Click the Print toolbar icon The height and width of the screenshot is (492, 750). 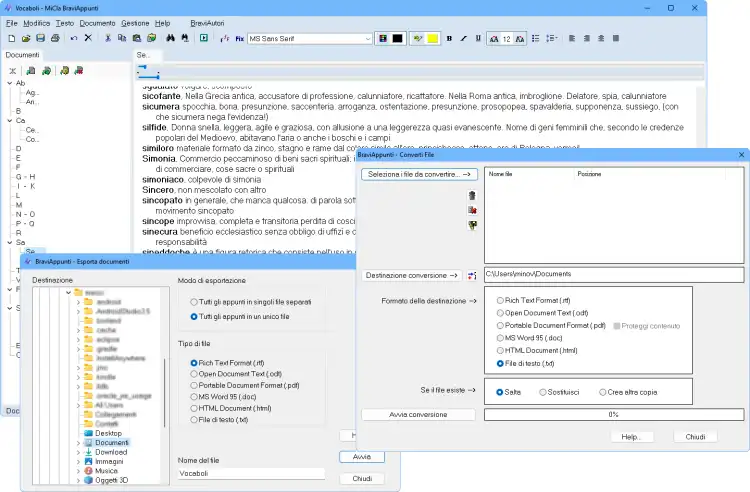point(55,38)
